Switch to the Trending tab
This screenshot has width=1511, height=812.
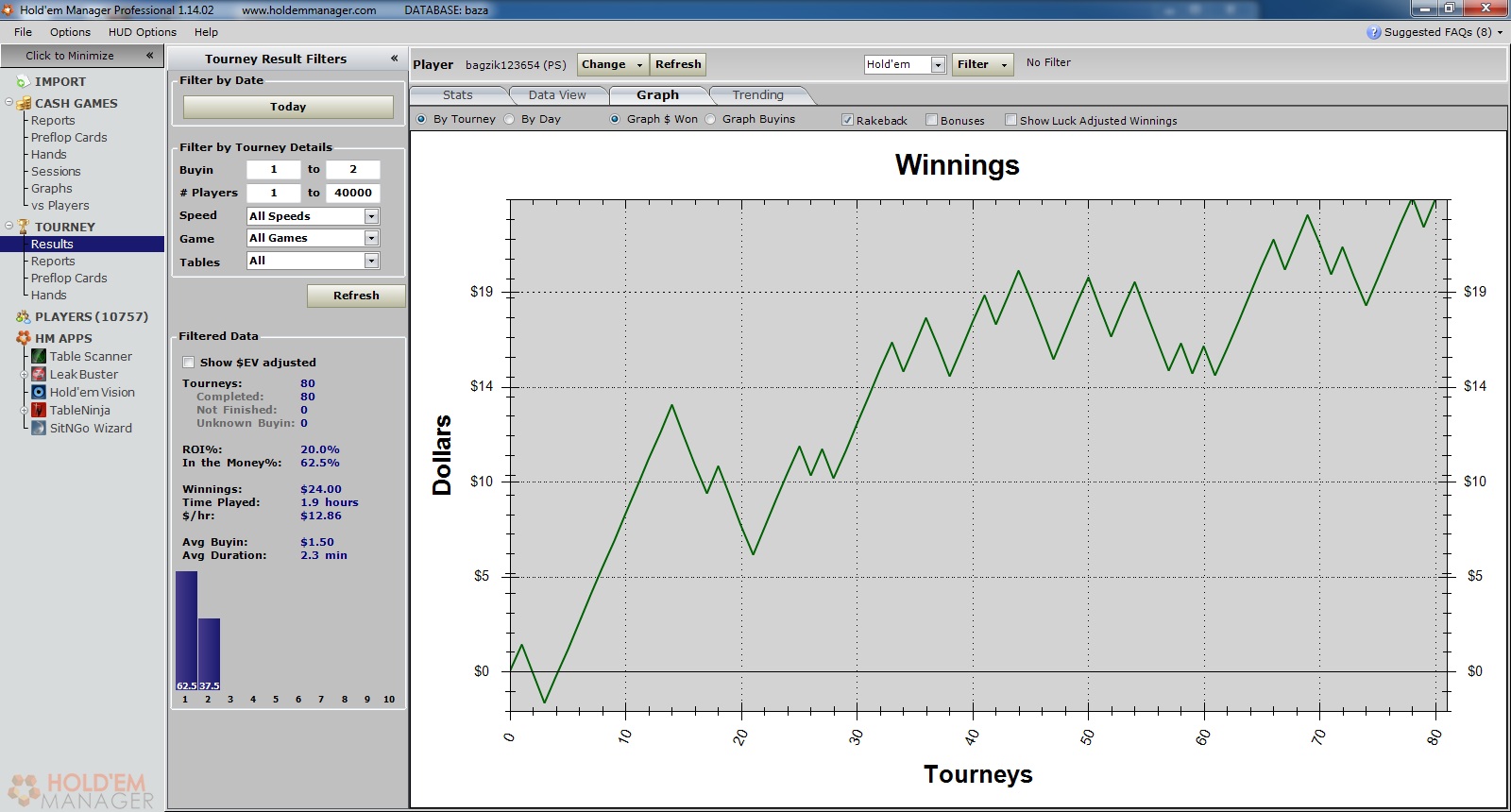(757, 95)
